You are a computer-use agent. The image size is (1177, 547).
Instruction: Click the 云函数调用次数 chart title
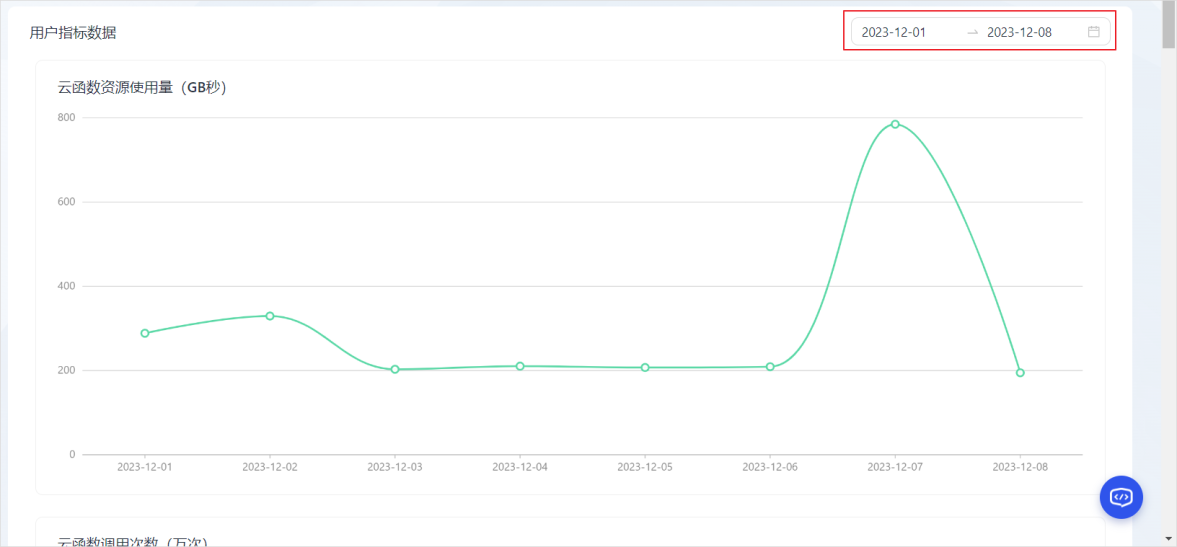tap(133, 542)
